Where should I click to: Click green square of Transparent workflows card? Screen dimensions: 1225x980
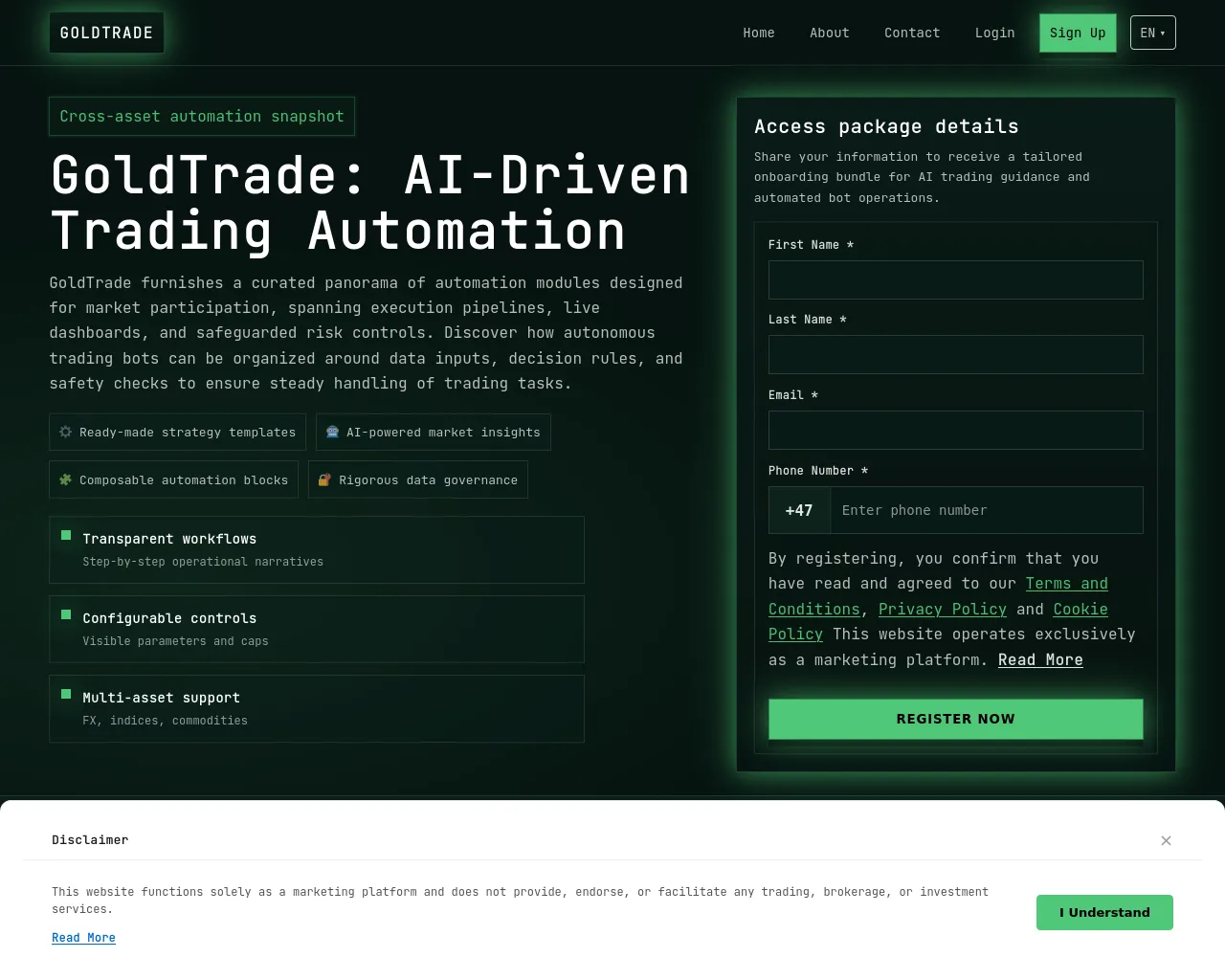coord(66,535)
